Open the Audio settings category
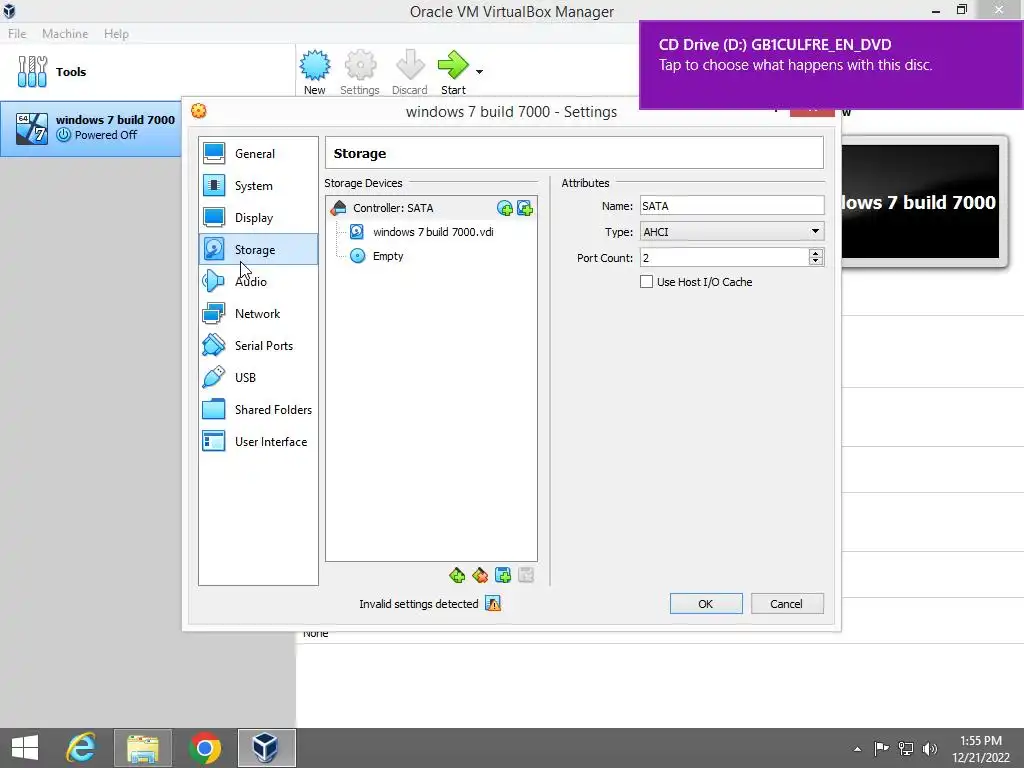The height and width of the screenshot is (768, 1024). (258, 281)
